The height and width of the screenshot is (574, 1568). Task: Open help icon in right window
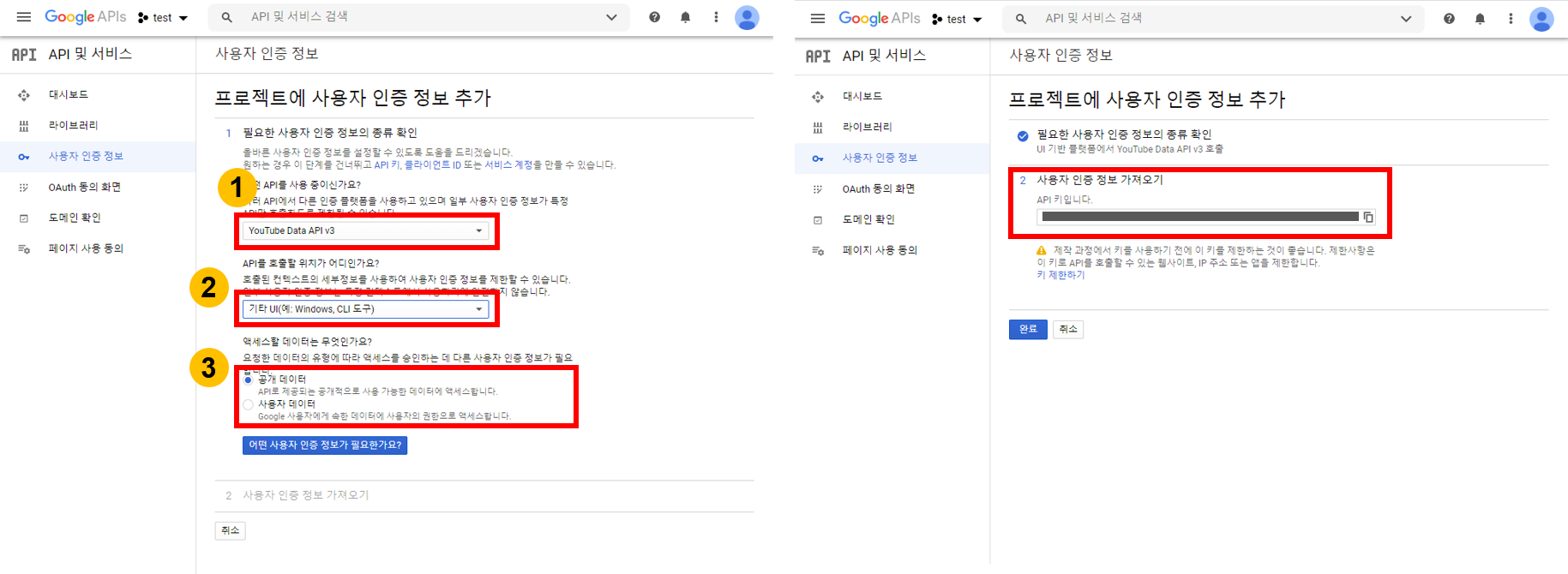click(1449, 19)
